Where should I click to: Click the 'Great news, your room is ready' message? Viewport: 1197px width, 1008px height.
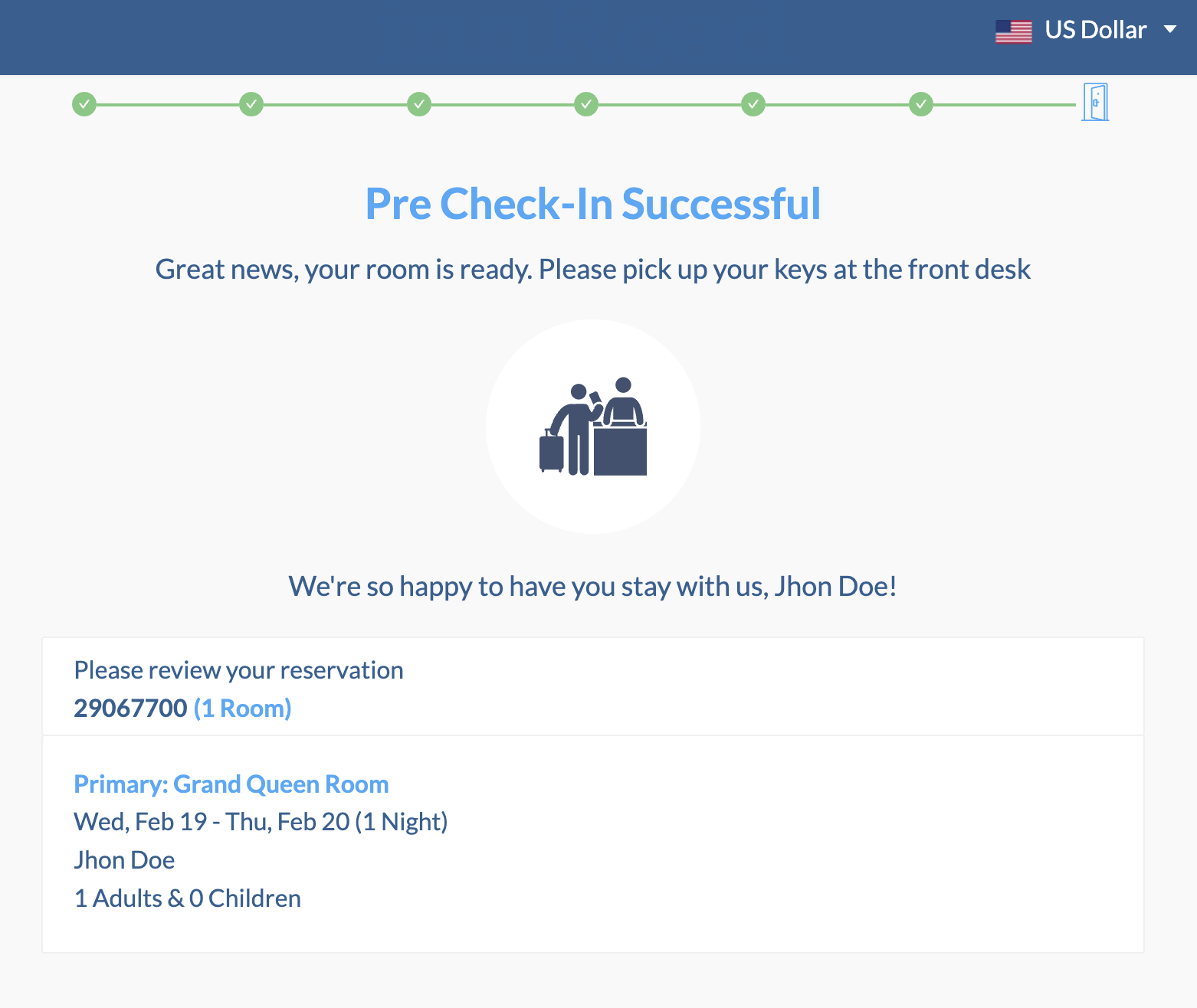click(x=593, y=270)
